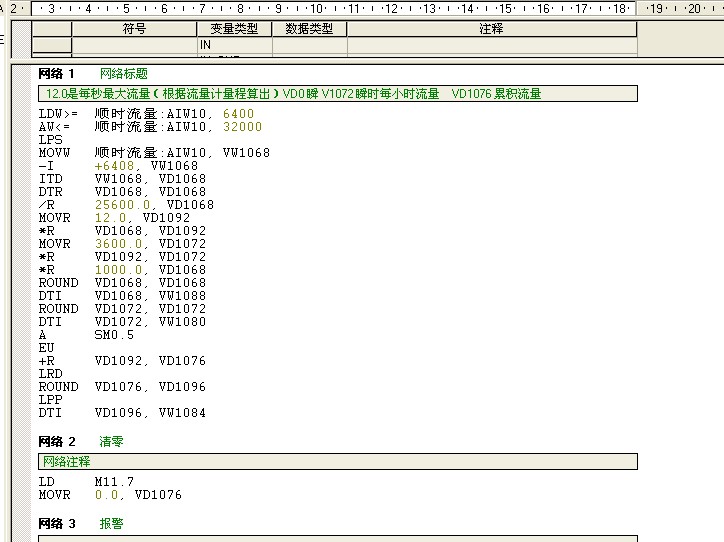
Task: Select the 网络 2 label
Action: point(57,441)
